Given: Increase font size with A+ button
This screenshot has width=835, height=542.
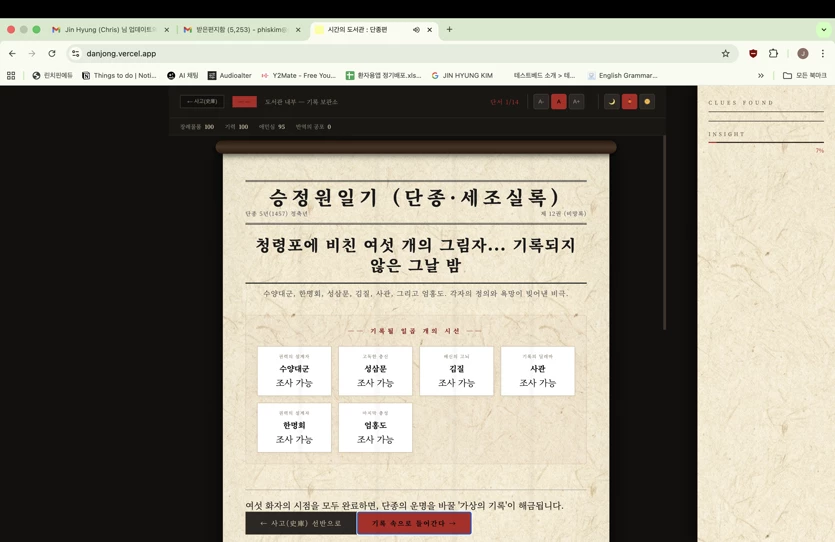Looking at the screenshot, I should (576, 102).
